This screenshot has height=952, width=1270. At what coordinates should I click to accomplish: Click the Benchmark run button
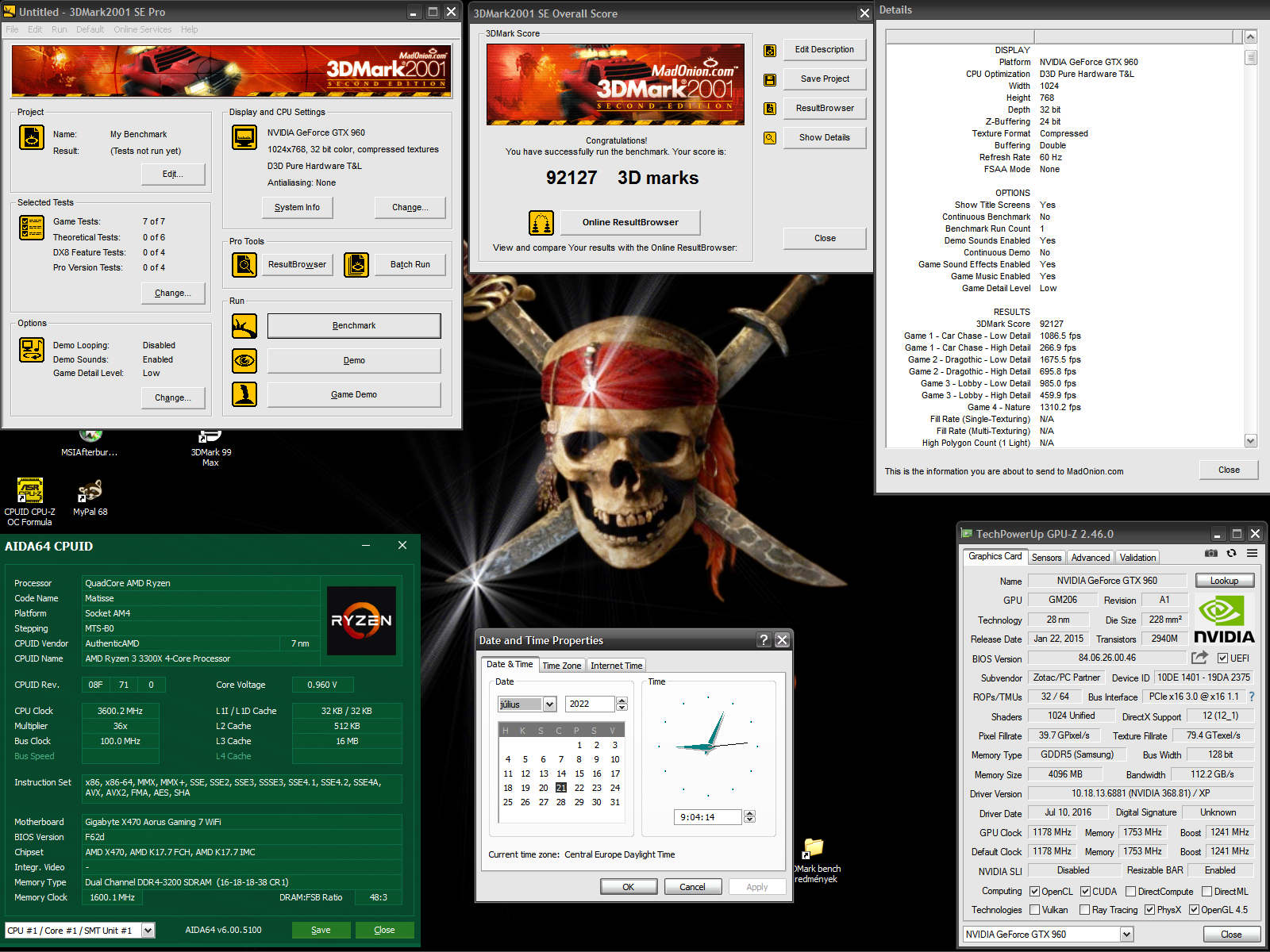(x=354, y=326)
